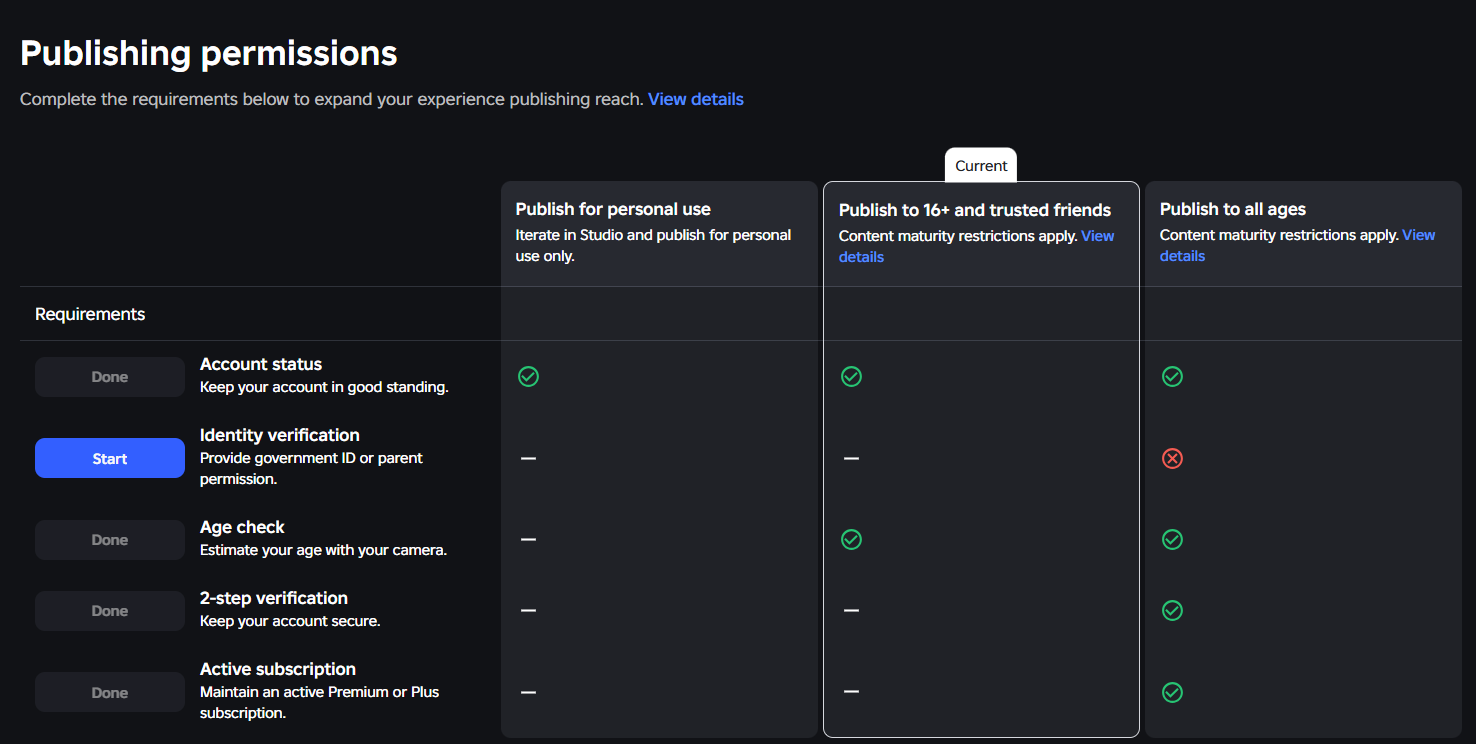Screen dimensions: 1476x744
Task: Click the green checkmark for Account status under Publish for personal use
Action: click(x=528, y=377)
